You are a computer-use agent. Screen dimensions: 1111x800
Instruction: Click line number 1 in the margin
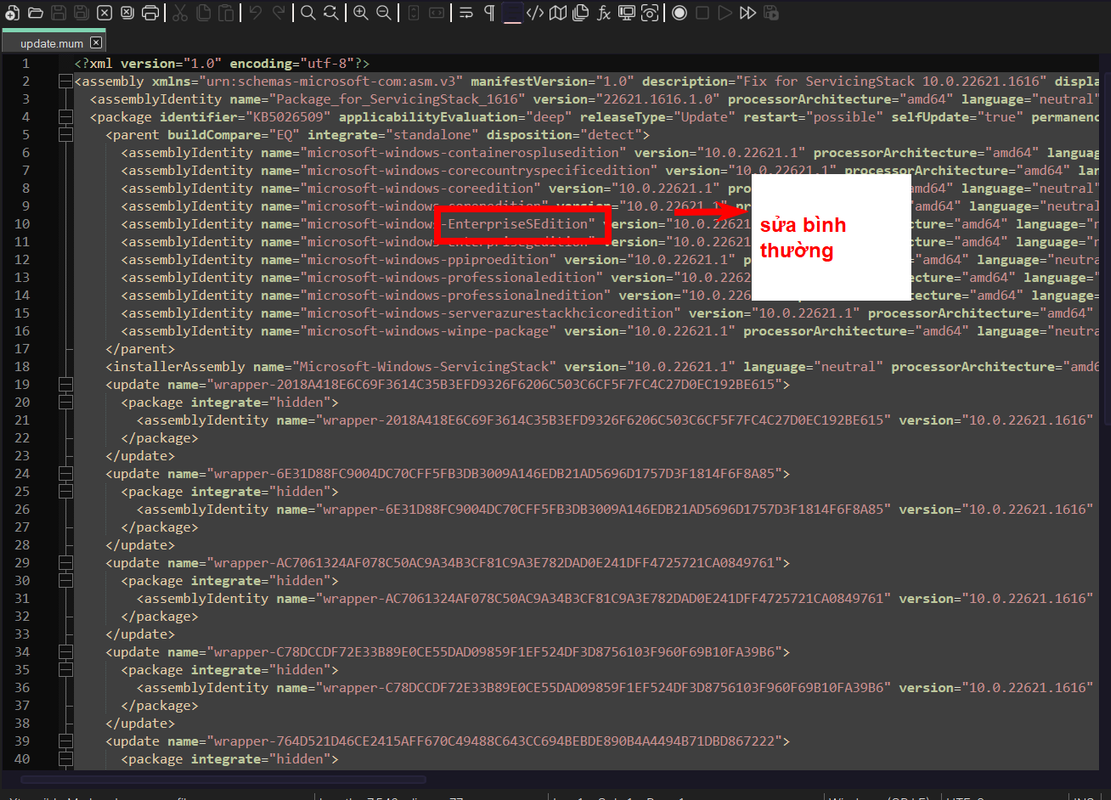click(x=26, y=64)
